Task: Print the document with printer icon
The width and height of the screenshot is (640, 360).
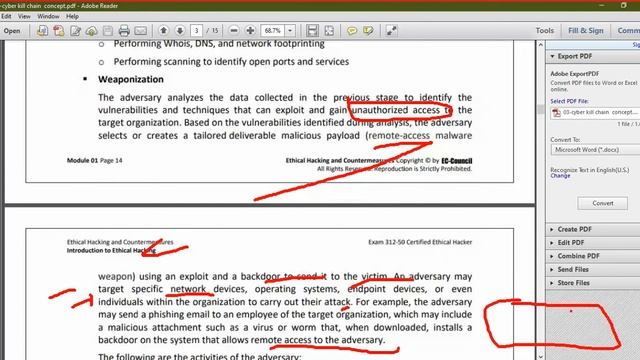Action: [124, 31]
